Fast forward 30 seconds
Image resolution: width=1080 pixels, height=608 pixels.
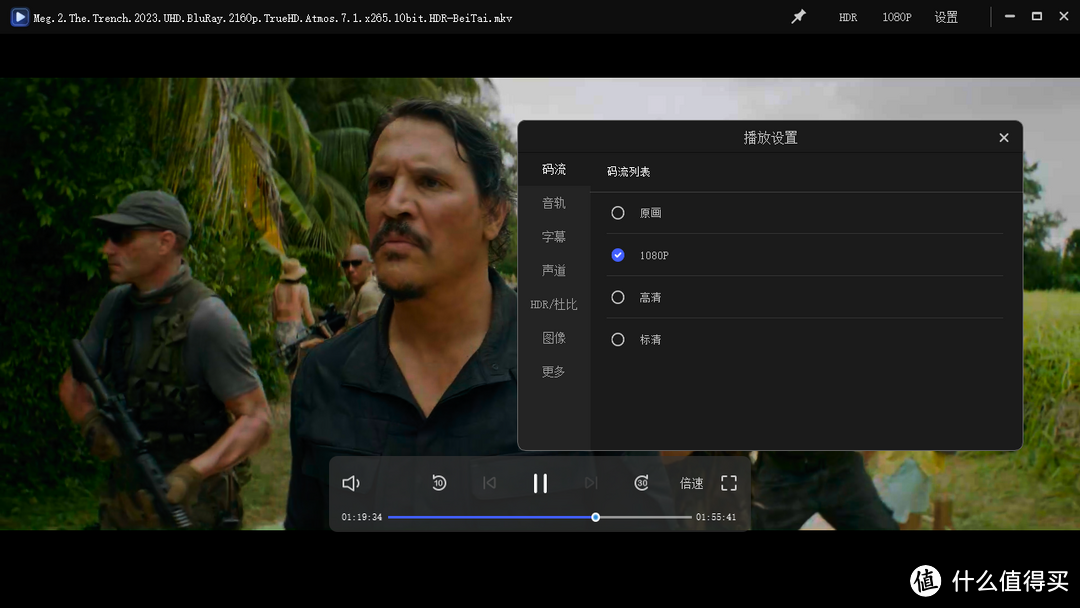pos(641,483)
